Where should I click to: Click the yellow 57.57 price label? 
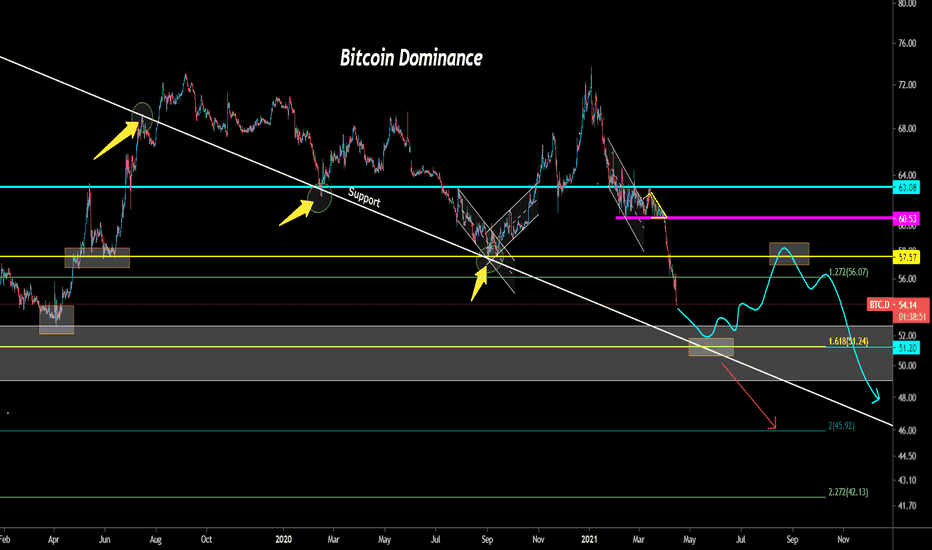click(907, 257)
